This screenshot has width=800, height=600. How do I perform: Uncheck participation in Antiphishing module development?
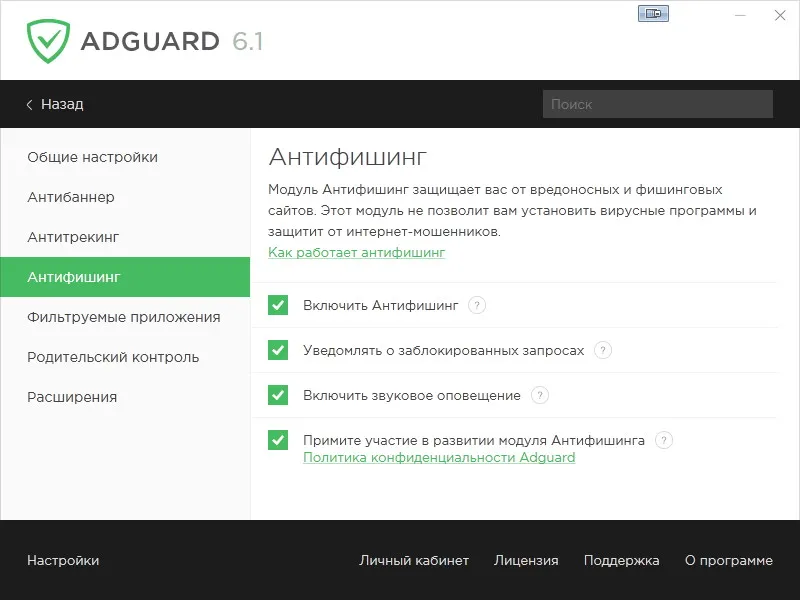pyautogui.click(x=278, y=440)
